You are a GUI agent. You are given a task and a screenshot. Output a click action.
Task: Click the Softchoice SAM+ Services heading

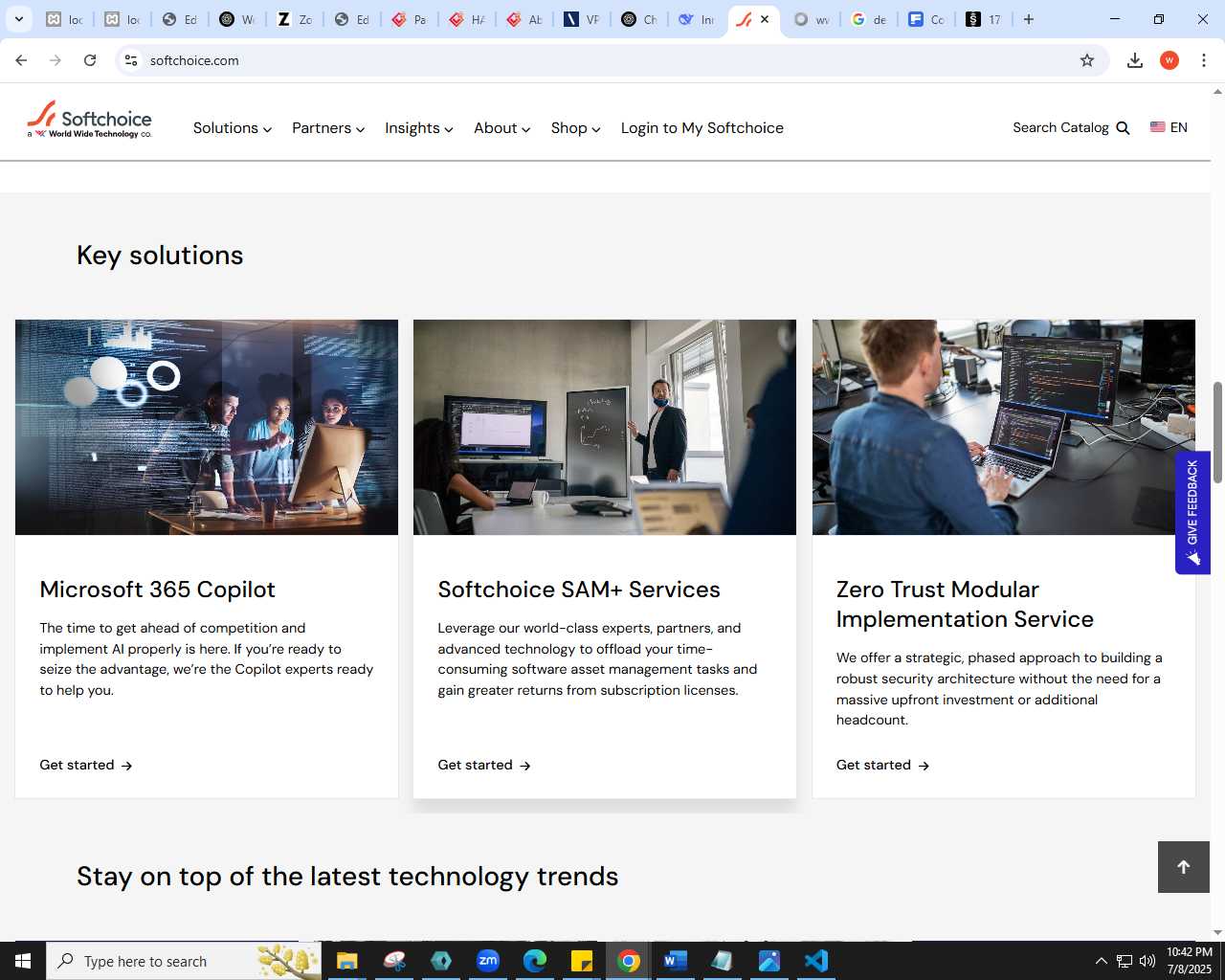(x=579, y=590)
